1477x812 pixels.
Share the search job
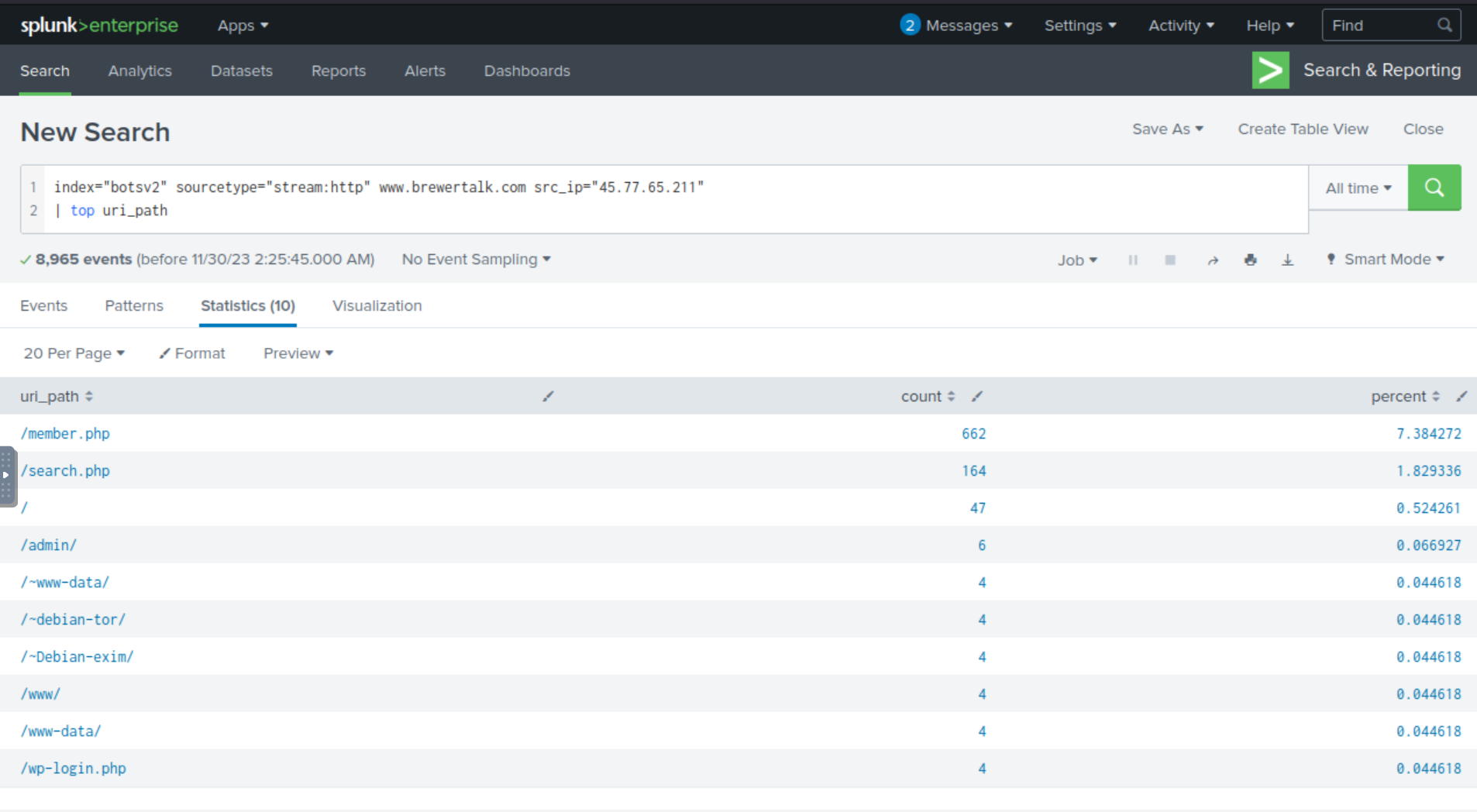(x=1213, y=260)
